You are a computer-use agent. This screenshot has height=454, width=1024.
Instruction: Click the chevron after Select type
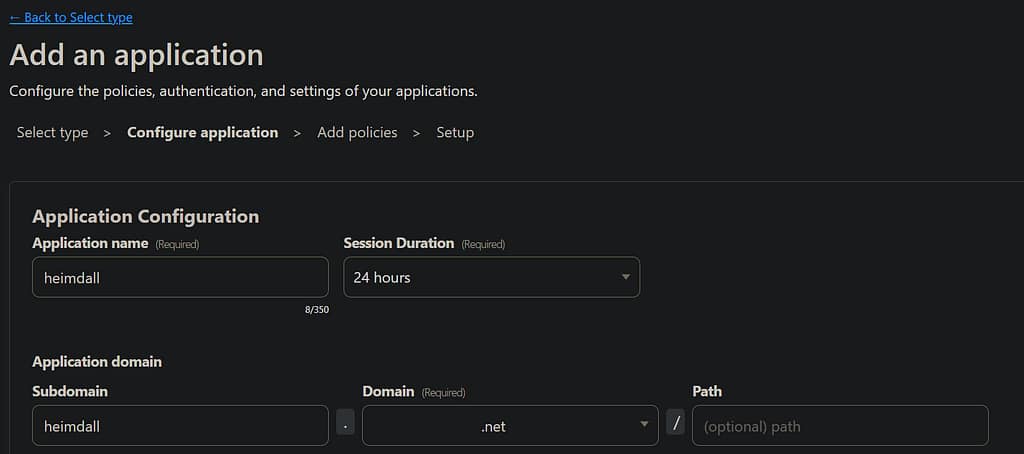coord(107,133)
